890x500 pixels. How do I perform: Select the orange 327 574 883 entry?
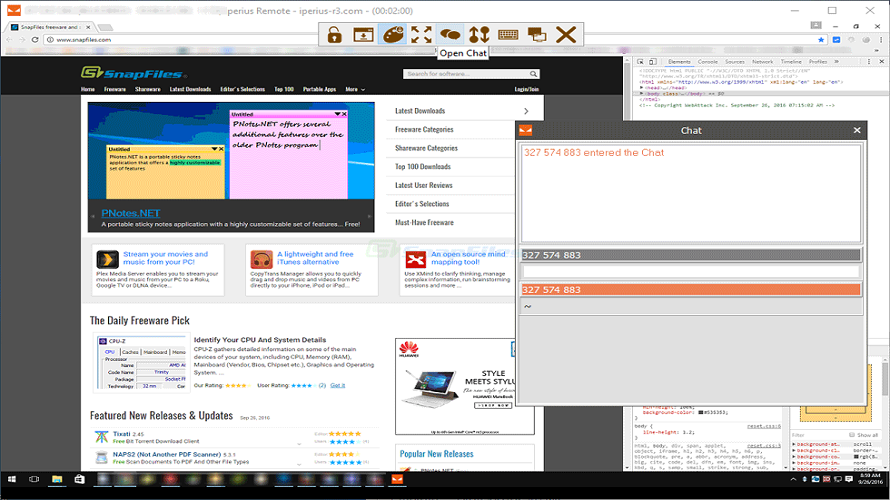pos(691,289)
